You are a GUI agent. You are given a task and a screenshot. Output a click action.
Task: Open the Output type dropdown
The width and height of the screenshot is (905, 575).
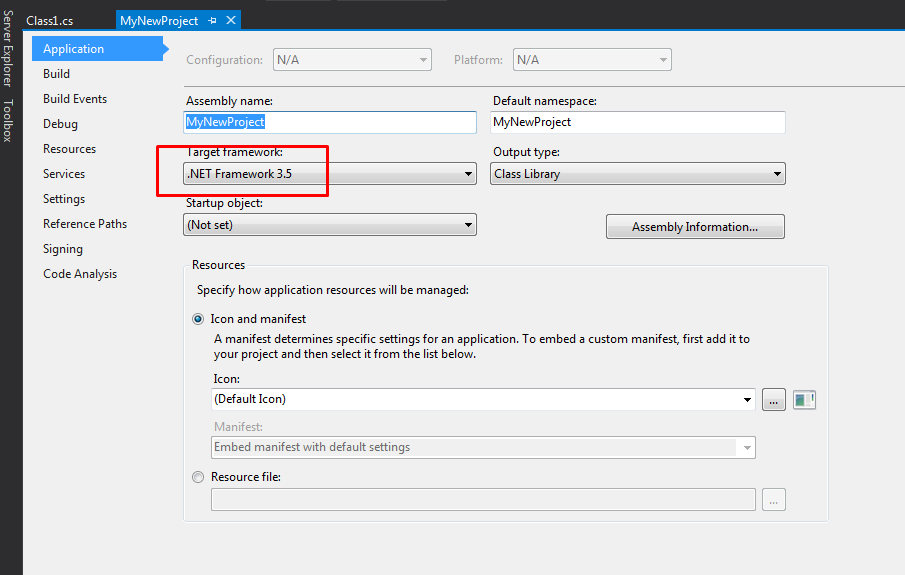click(638, 174)
